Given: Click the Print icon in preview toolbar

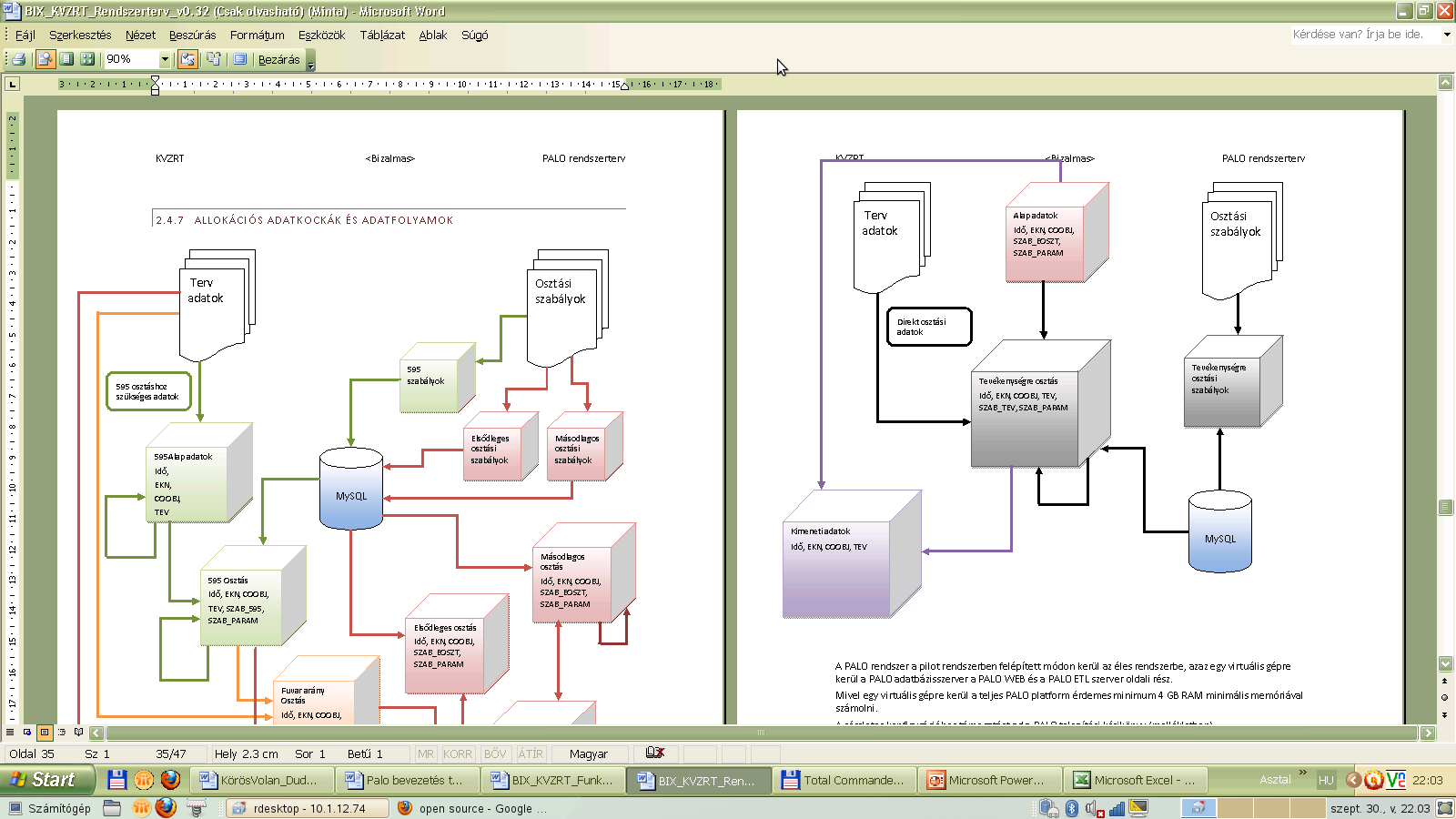Looking at the screenshot, I should click(x=18, y=59).
